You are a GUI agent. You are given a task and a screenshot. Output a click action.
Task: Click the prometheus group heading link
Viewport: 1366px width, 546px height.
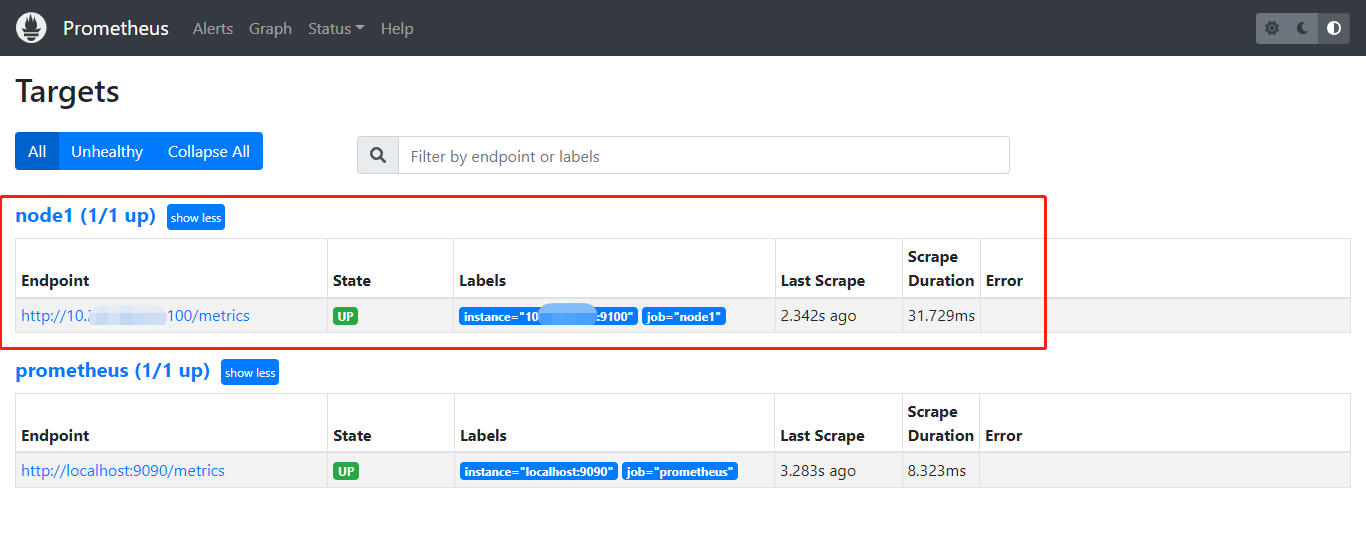click(112, 371)
